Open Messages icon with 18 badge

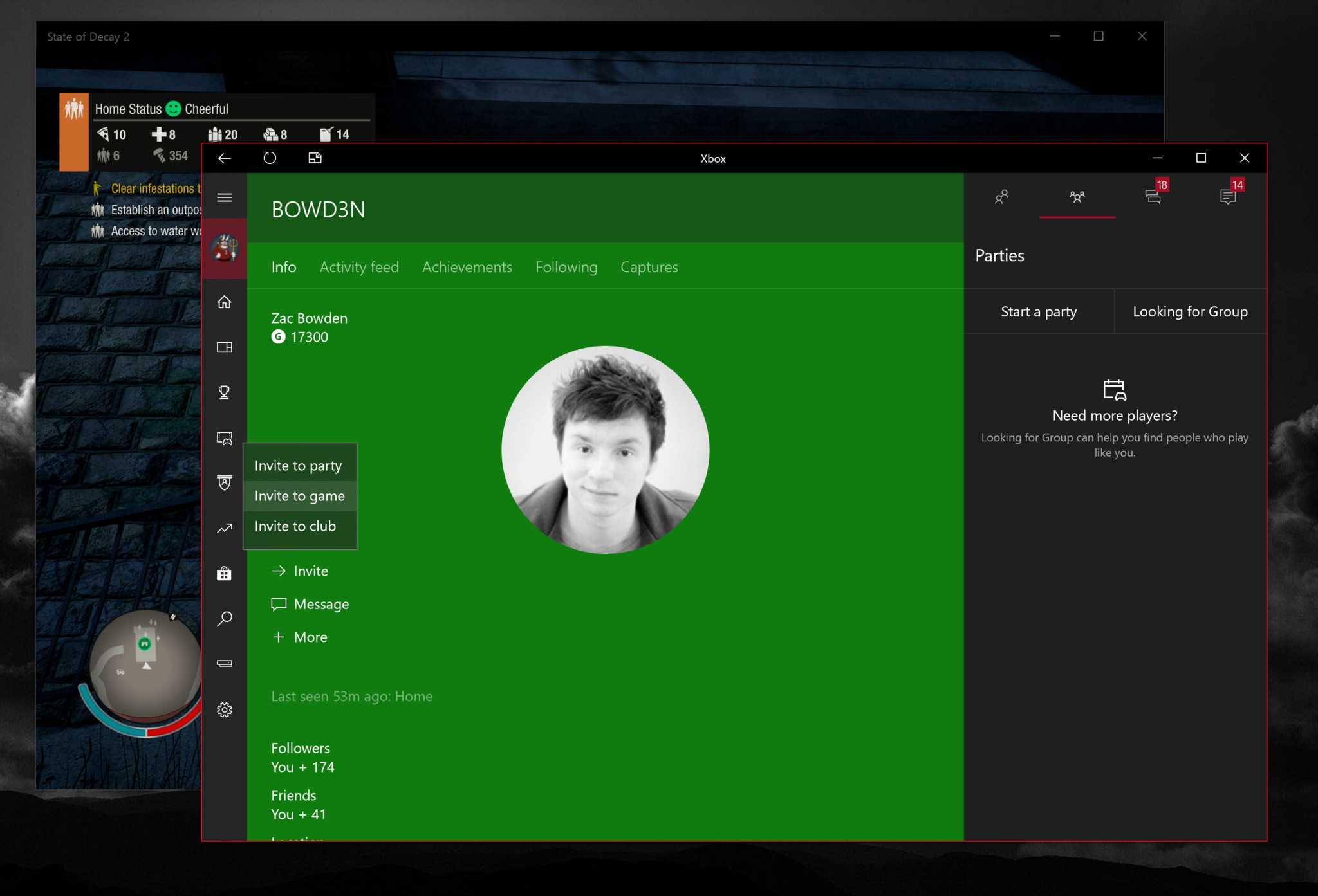[1153, 197]
